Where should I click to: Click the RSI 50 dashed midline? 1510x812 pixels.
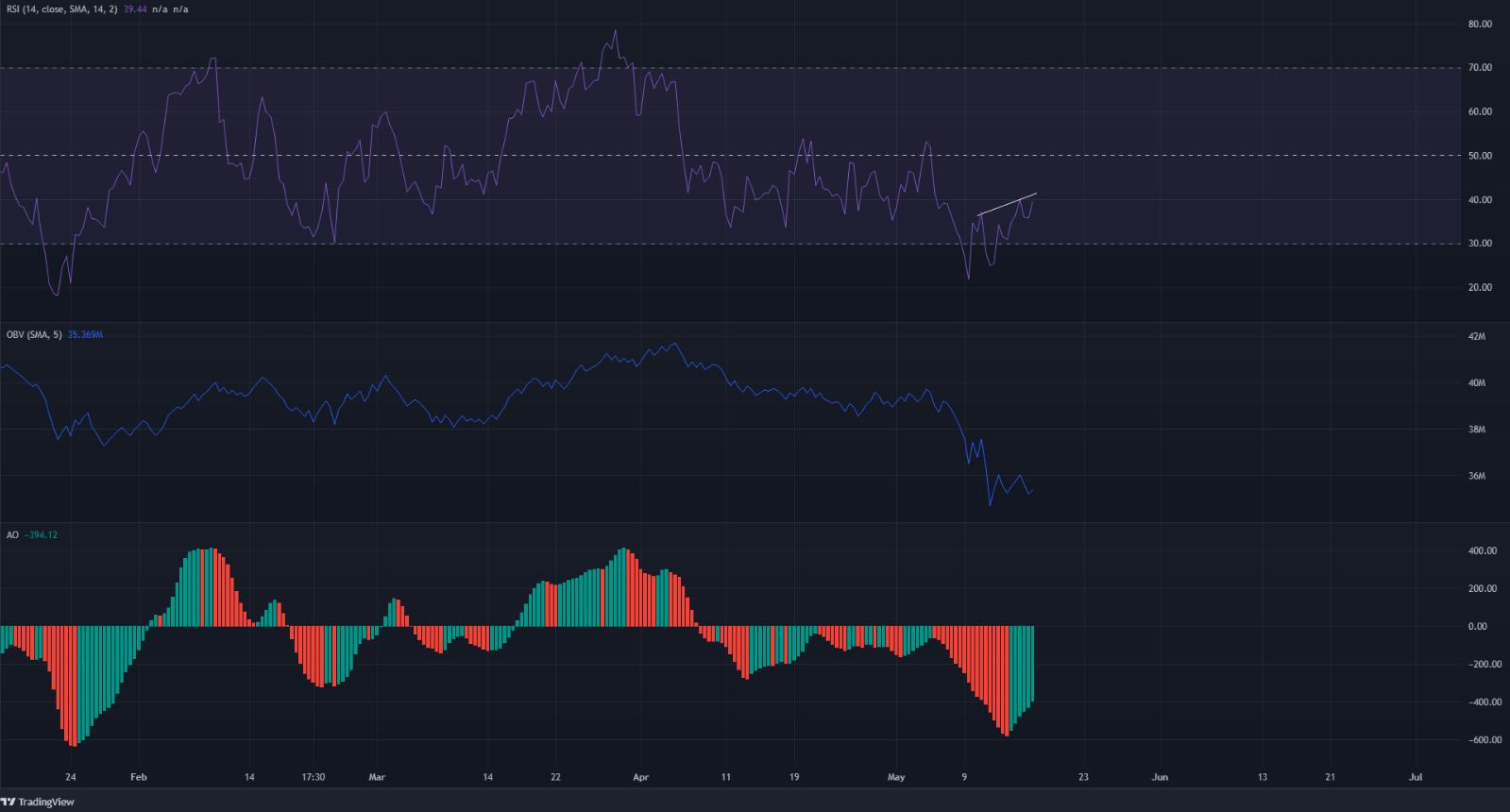click(730, 156)
